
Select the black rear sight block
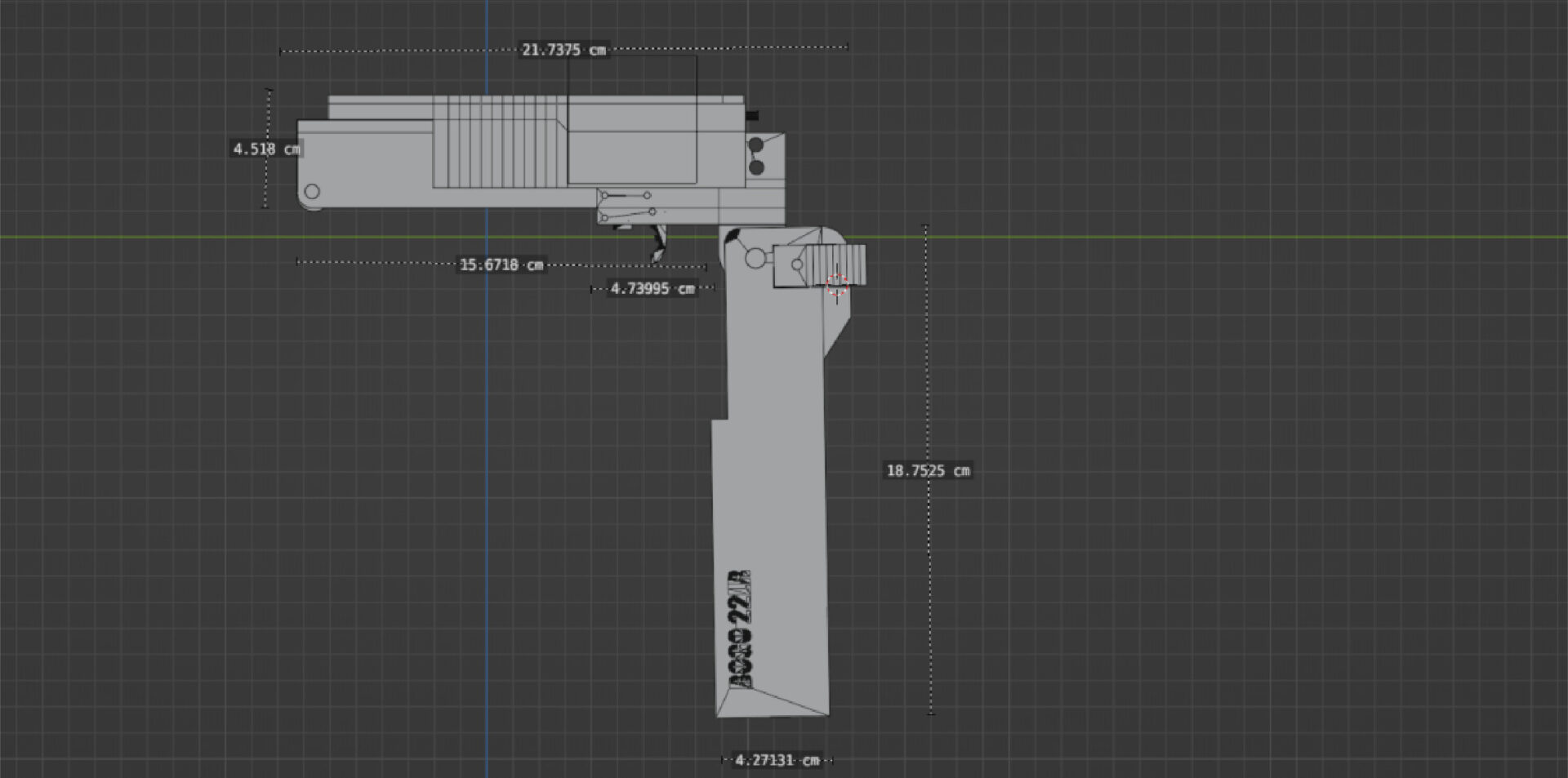(x=752, y=116)
